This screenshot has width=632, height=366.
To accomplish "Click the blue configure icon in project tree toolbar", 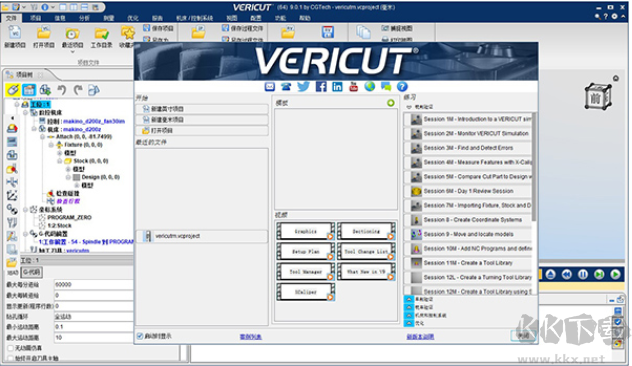I will [x=29, y=89].
